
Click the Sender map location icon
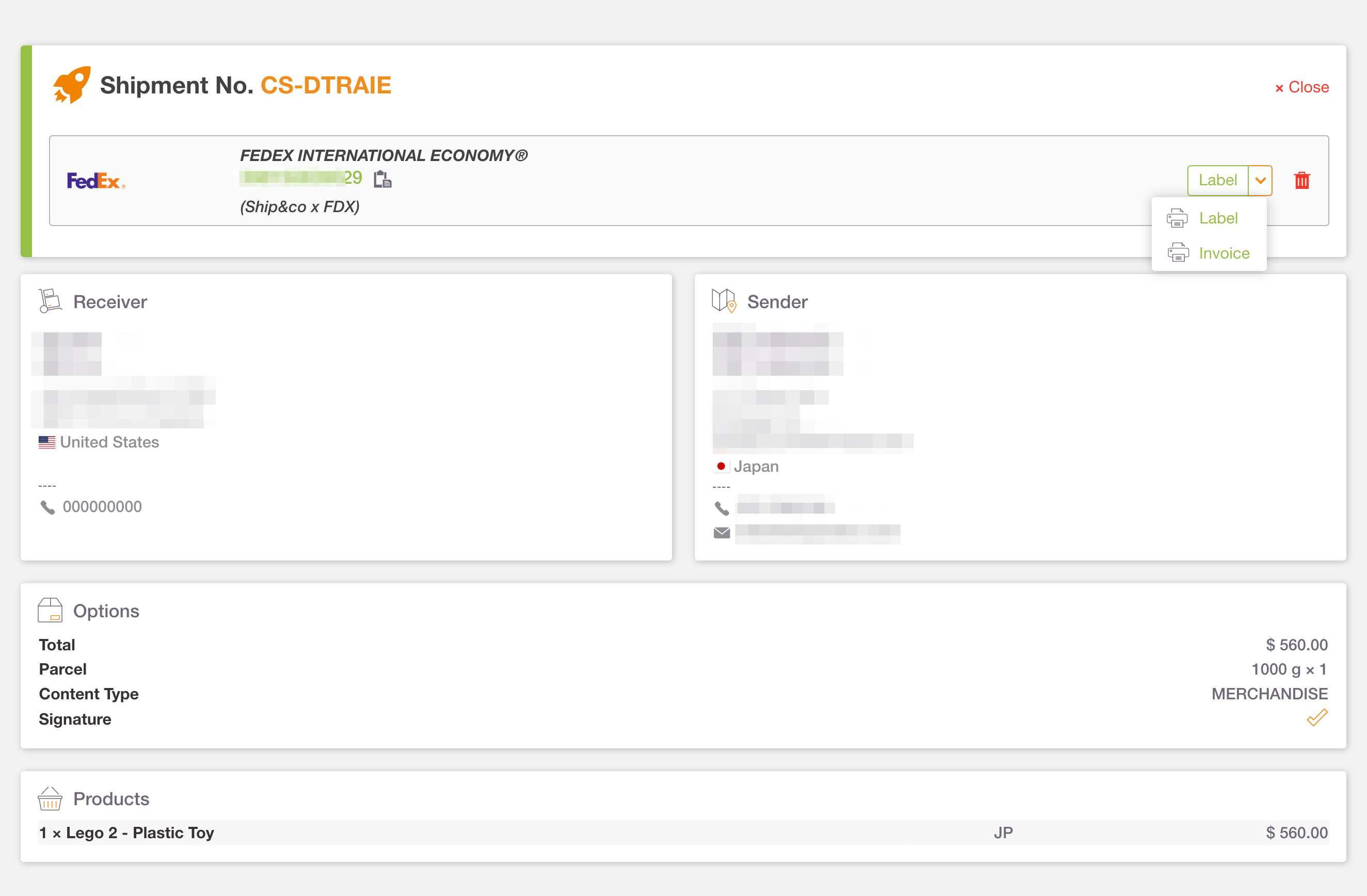(x=723, y=300)
